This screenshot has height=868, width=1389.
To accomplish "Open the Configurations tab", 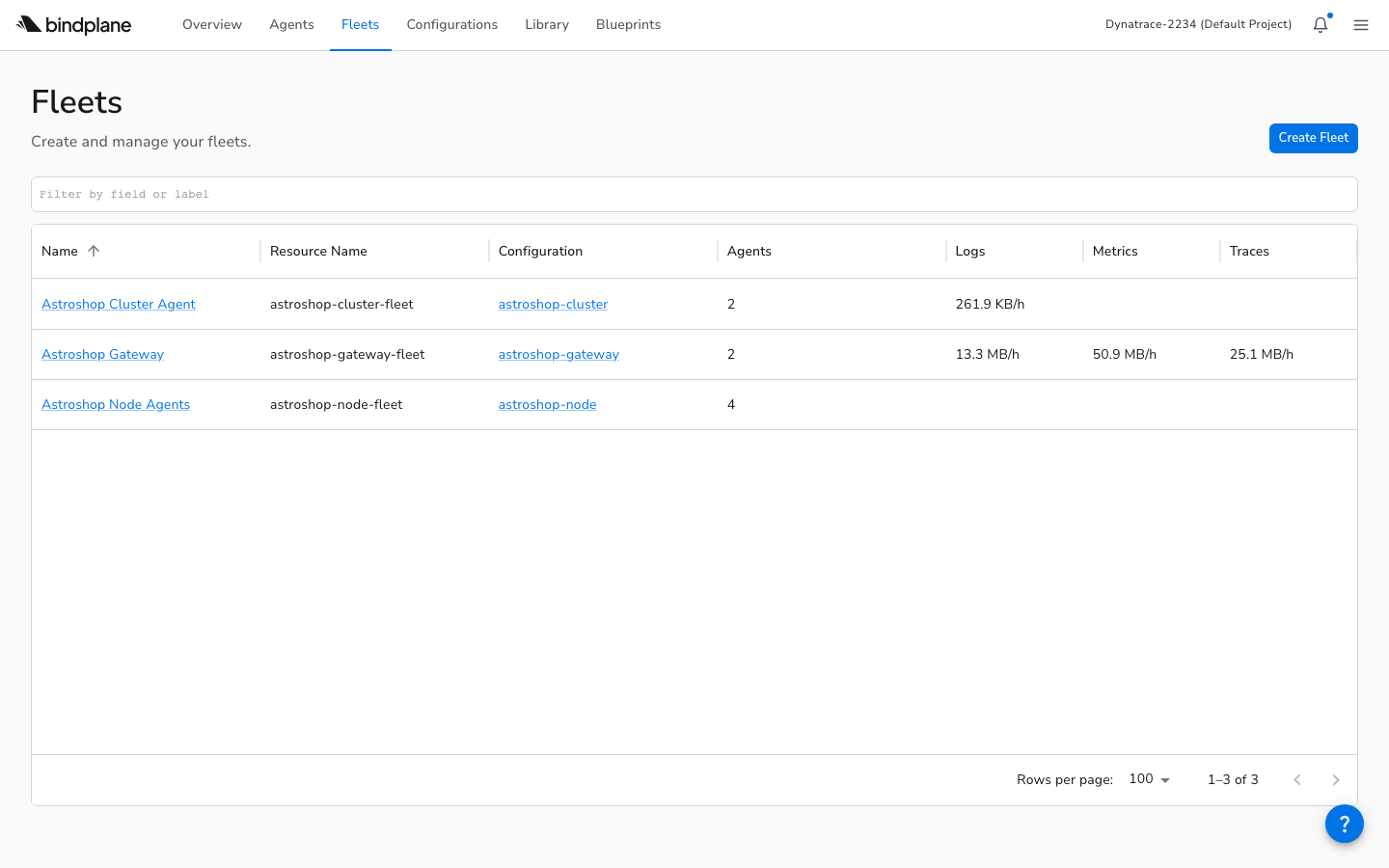I will [451, 25].
